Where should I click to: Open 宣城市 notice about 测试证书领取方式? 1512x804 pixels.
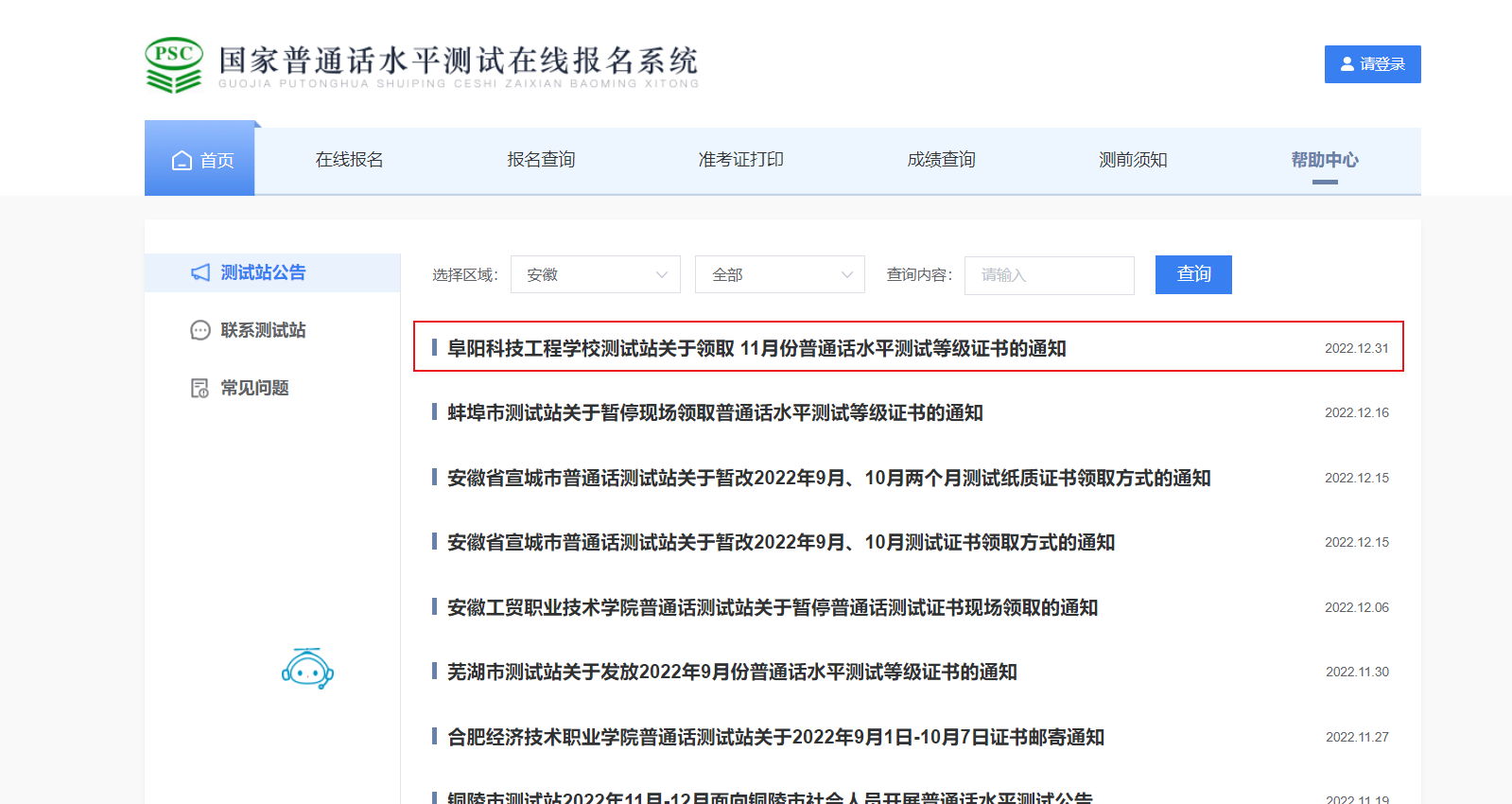click(781, 542)
